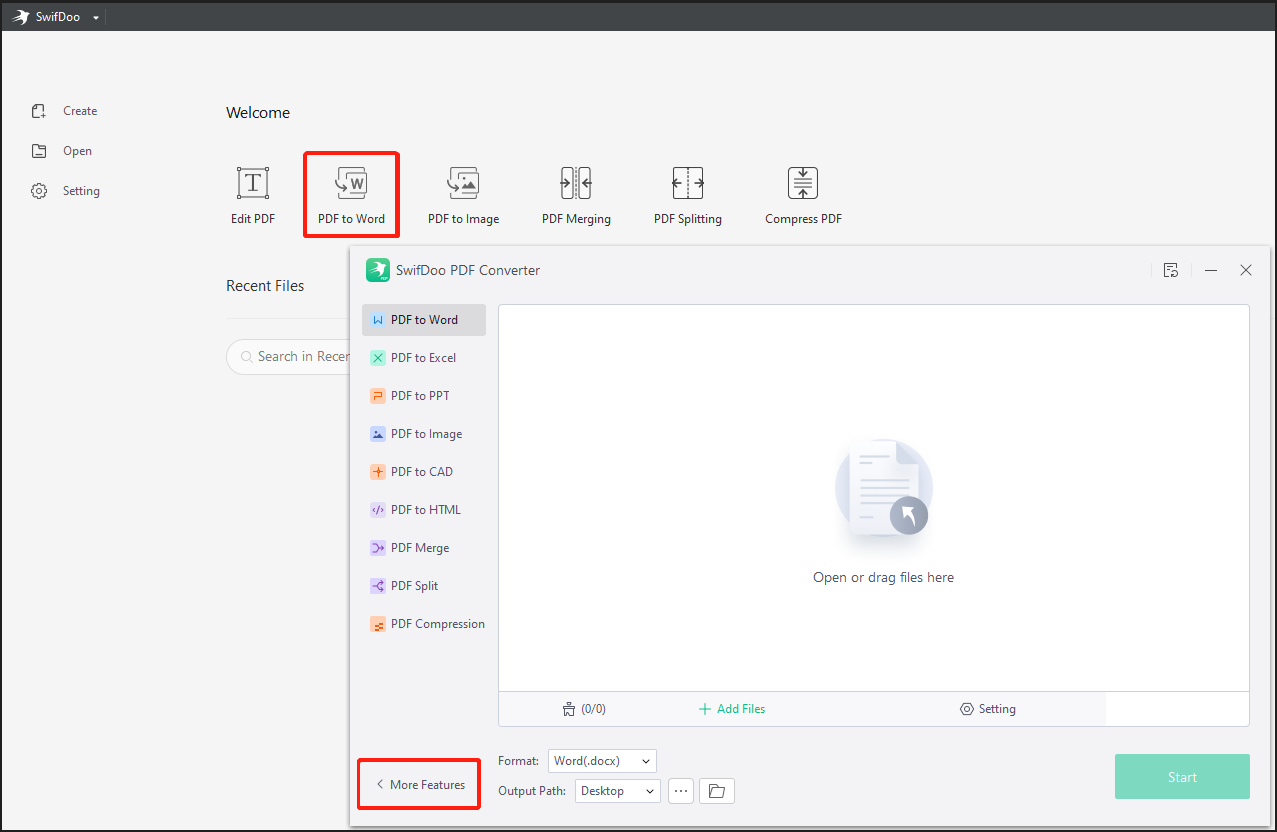Image resolution: width=1277 pixels, height=832 pixels.
Task: Select PDF Compression in converter sidebar
Action: 424,624
